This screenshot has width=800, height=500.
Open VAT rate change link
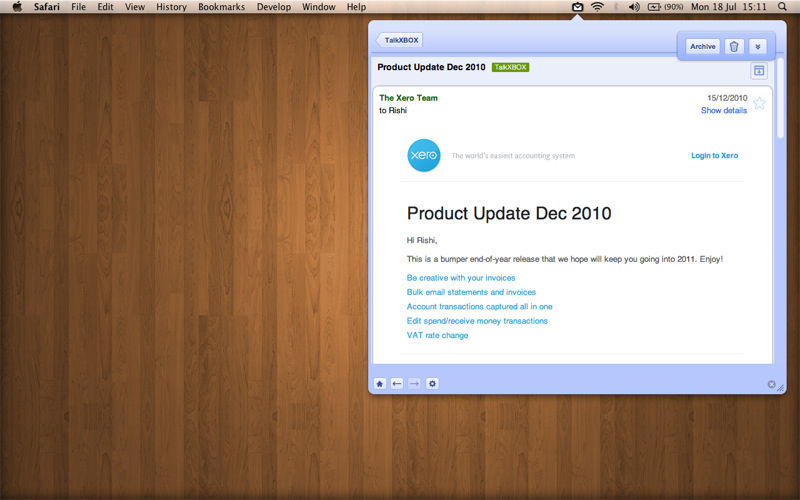click(437, 335)
